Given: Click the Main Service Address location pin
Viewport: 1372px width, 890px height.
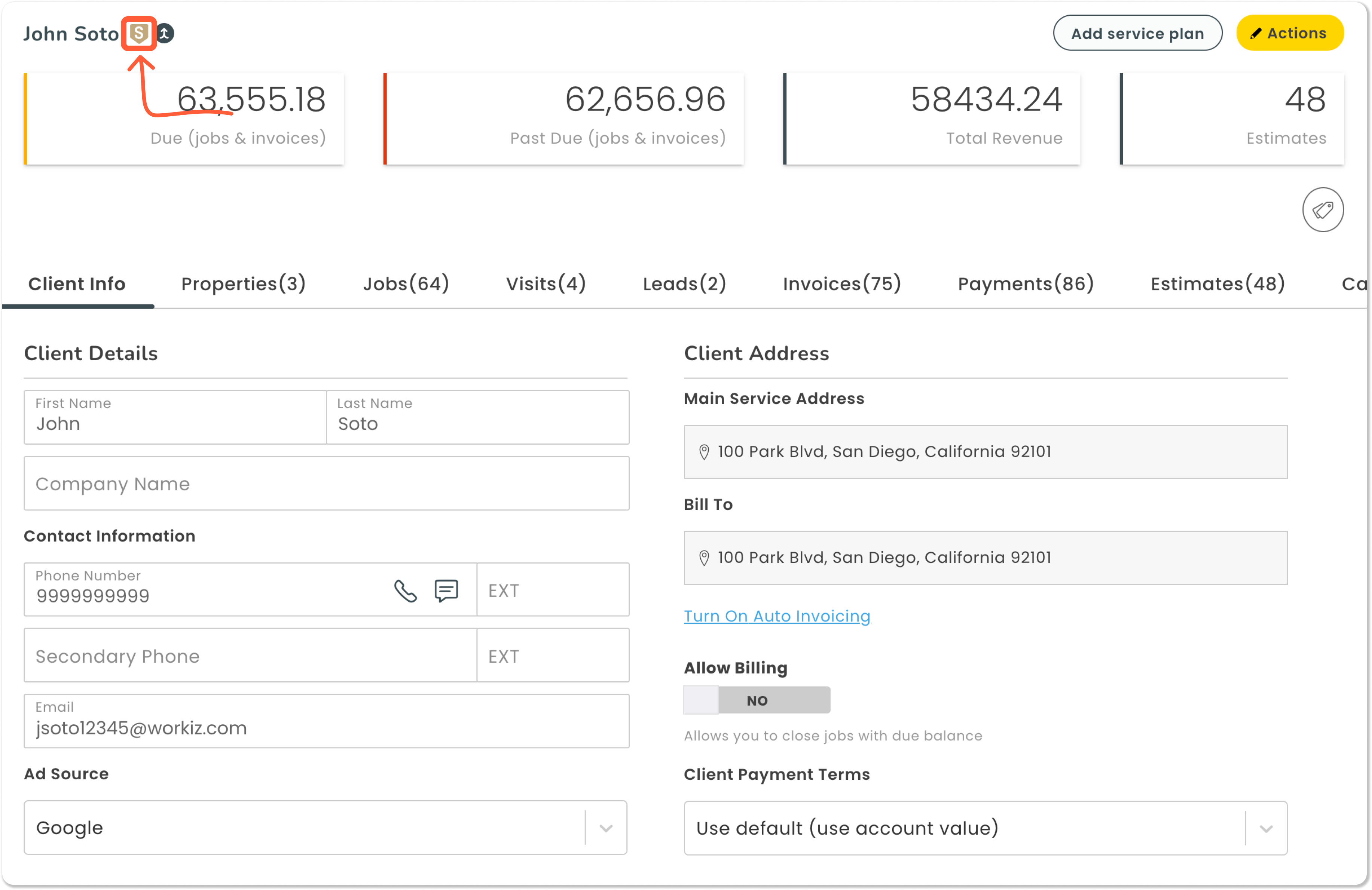Looking at the screenshot, I should [x=703, y=452].
